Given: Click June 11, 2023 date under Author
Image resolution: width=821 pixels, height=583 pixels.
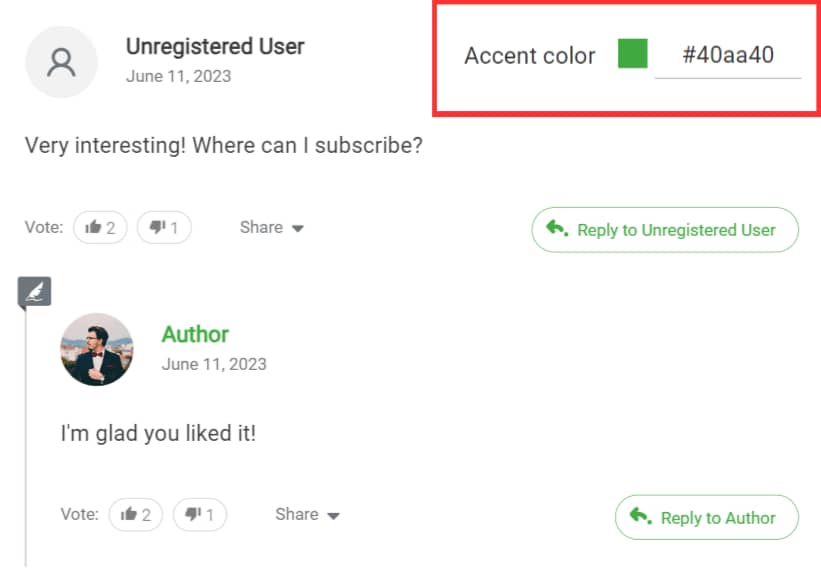Looking at the screenshot, I should pos(214,364).
